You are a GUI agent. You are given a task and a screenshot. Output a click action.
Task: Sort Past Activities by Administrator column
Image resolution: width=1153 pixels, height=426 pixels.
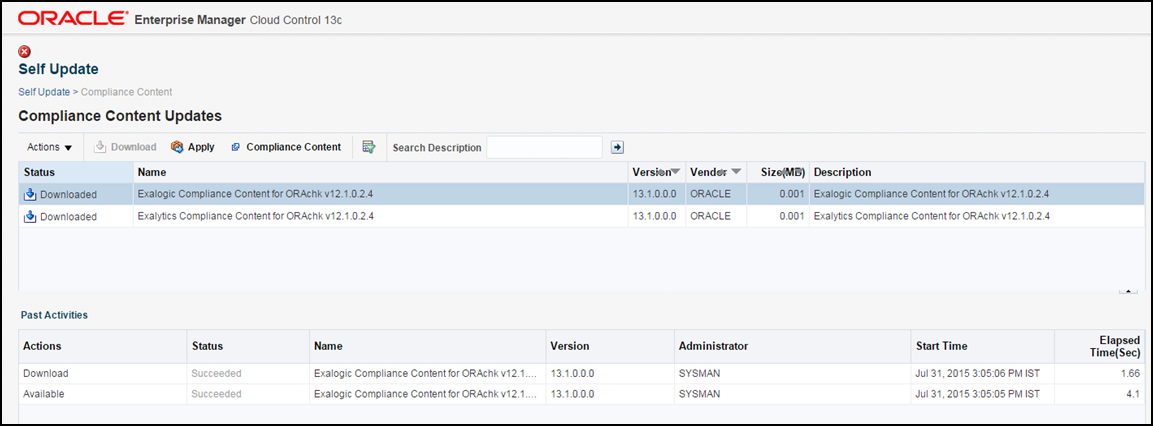(713, 346)
